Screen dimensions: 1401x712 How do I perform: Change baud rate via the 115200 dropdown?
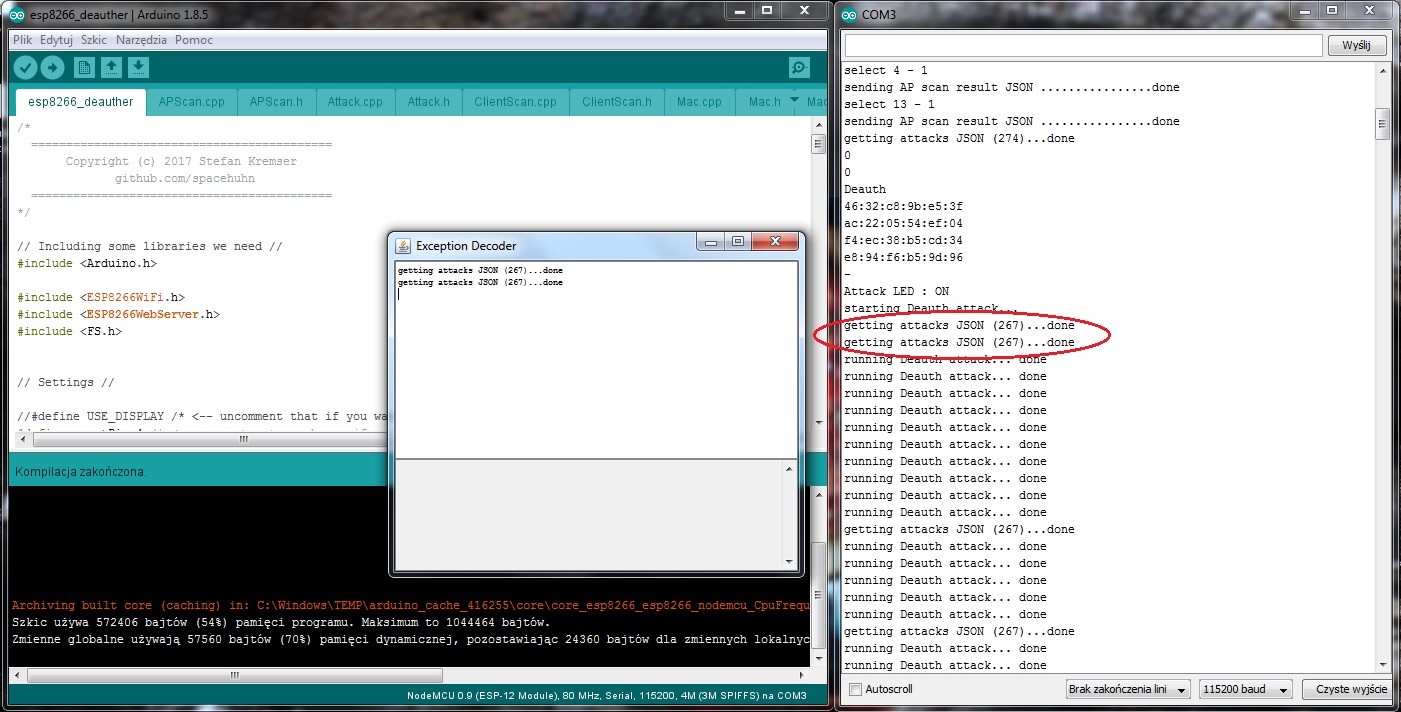click(x=1245, y=688)
